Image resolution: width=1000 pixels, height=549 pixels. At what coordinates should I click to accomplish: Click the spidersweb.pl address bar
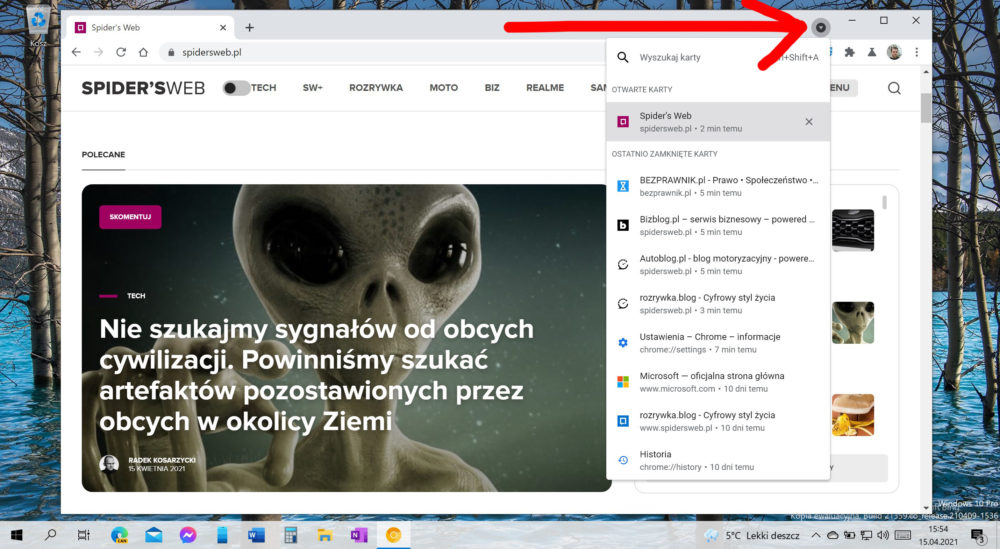(383, 52)
